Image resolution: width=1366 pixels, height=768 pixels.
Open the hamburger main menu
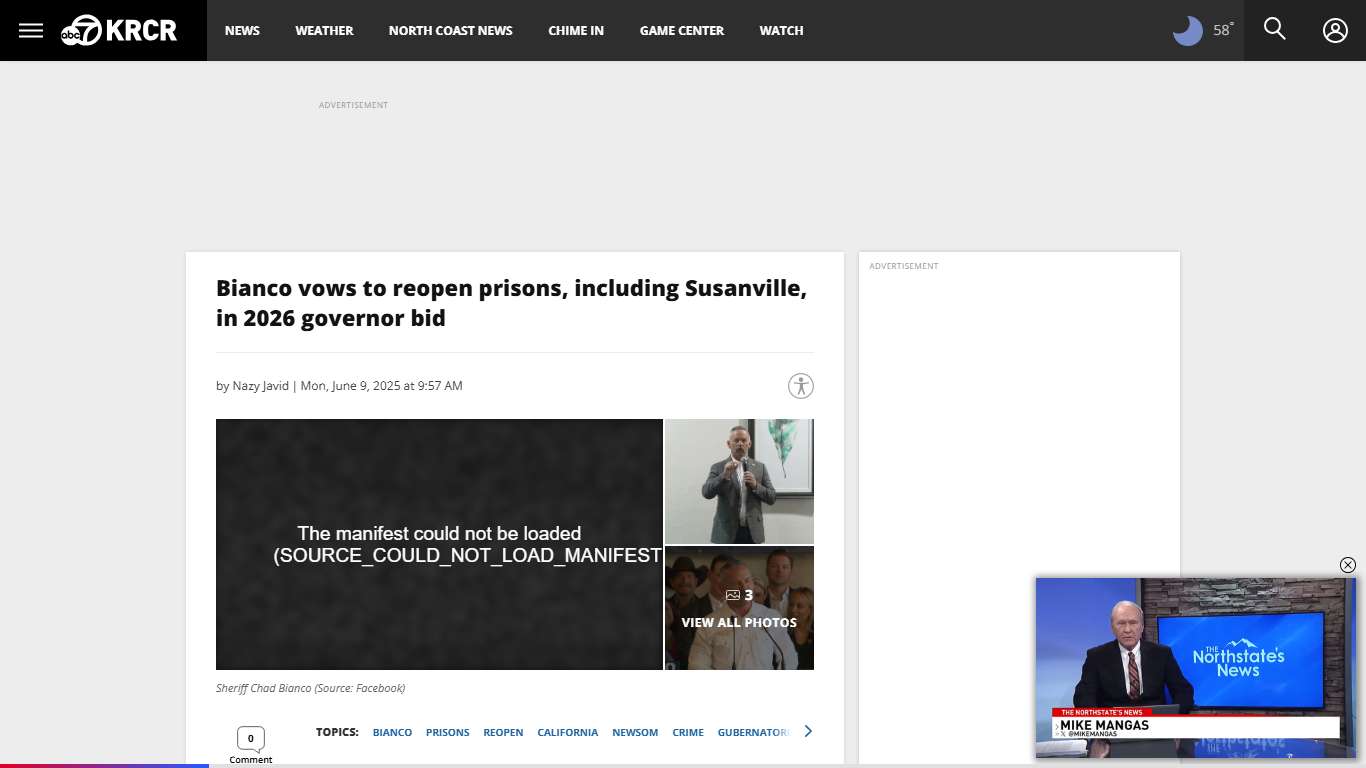(31, 30)
